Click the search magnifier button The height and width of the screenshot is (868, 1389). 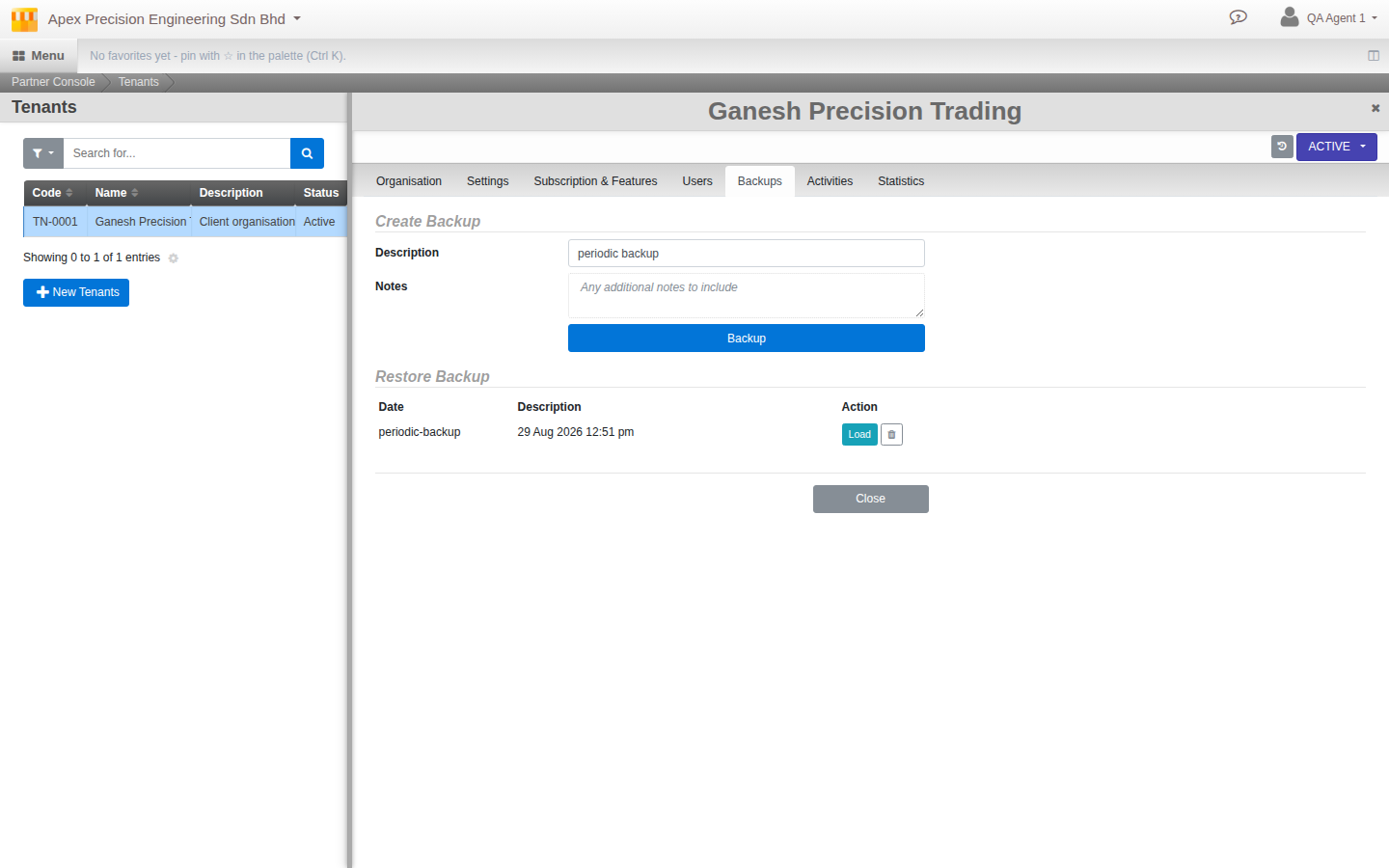307,153
